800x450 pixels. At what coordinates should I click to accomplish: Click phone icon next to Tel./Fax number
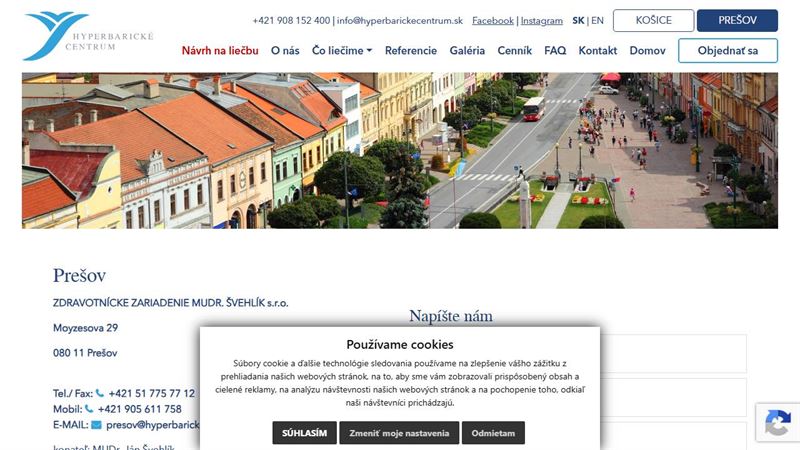click(99, 393)
